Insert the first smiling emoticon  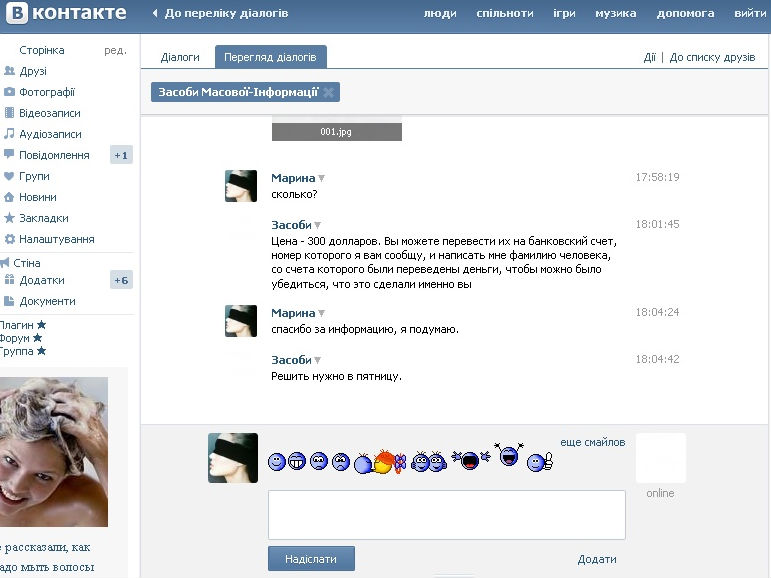pos(277,462)
